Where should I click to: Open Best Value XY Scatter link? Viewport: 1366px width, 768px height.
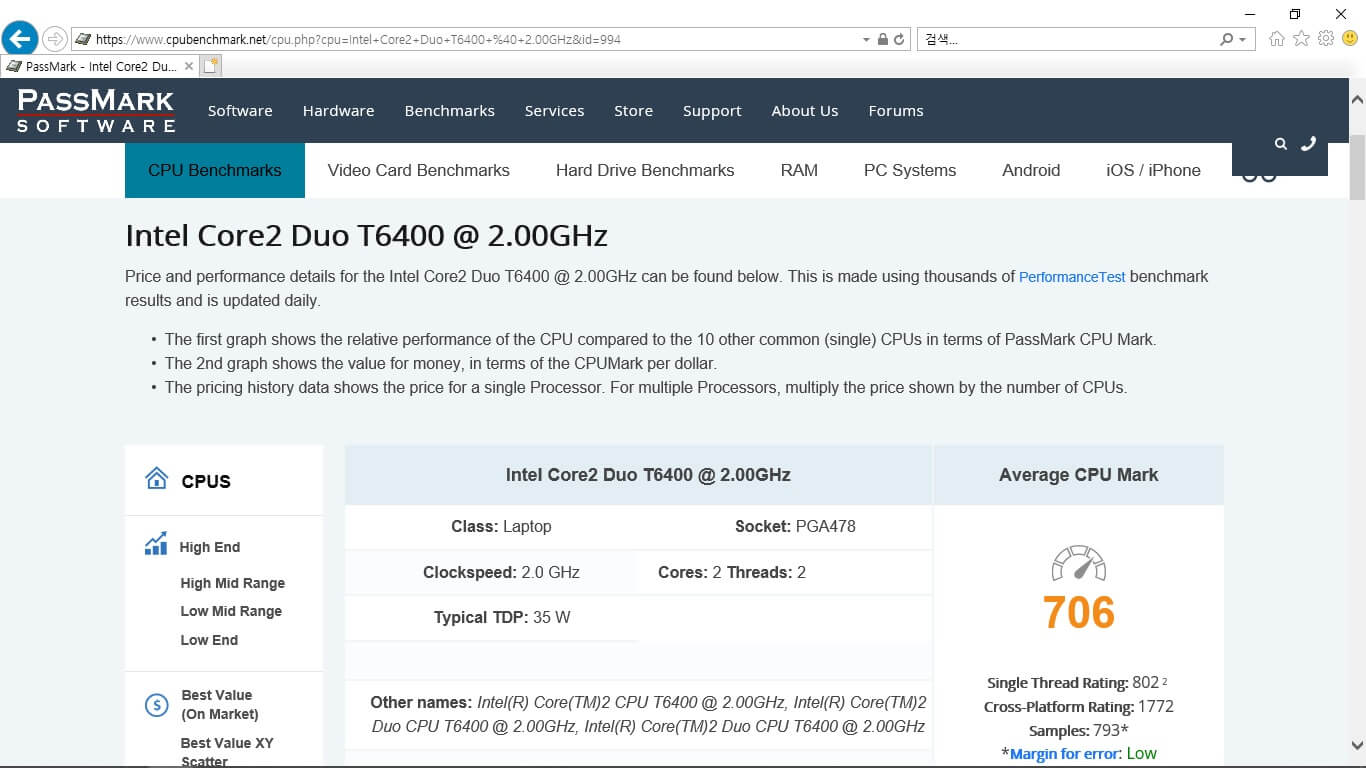(x=227, y=752)
